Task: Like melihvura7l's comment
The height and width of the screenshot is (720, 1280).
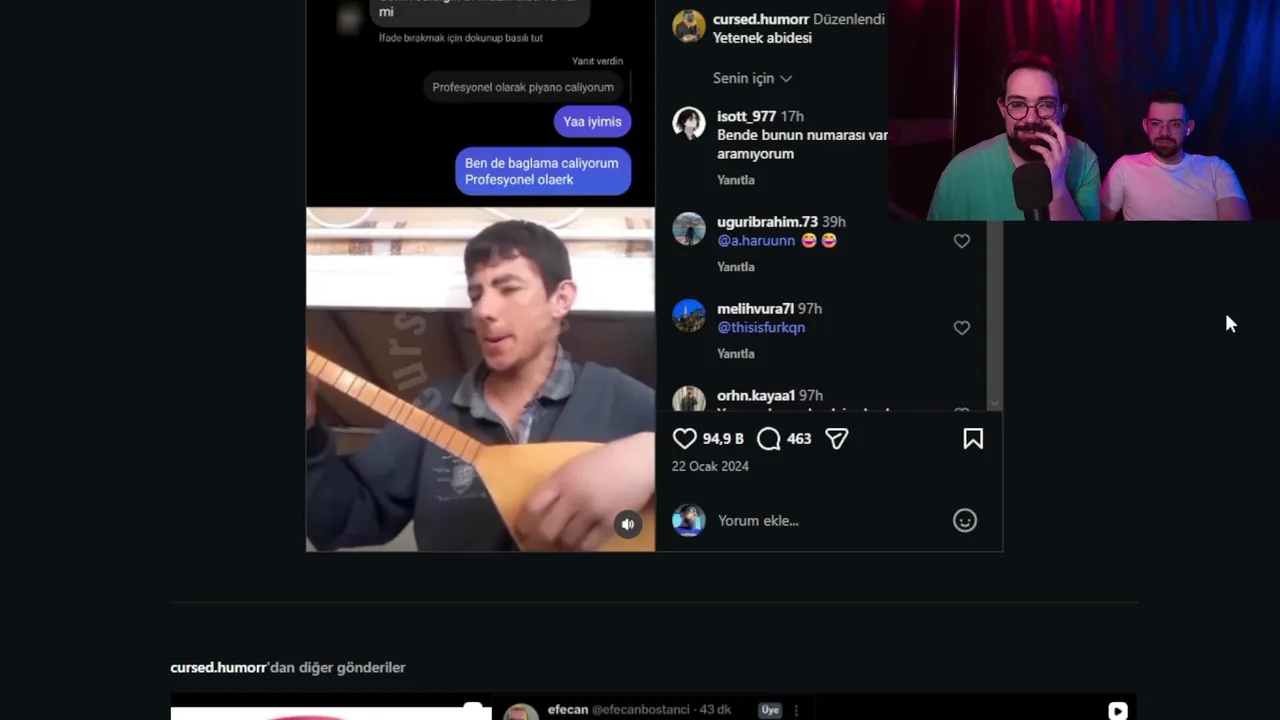Action: tap(962, 328)
